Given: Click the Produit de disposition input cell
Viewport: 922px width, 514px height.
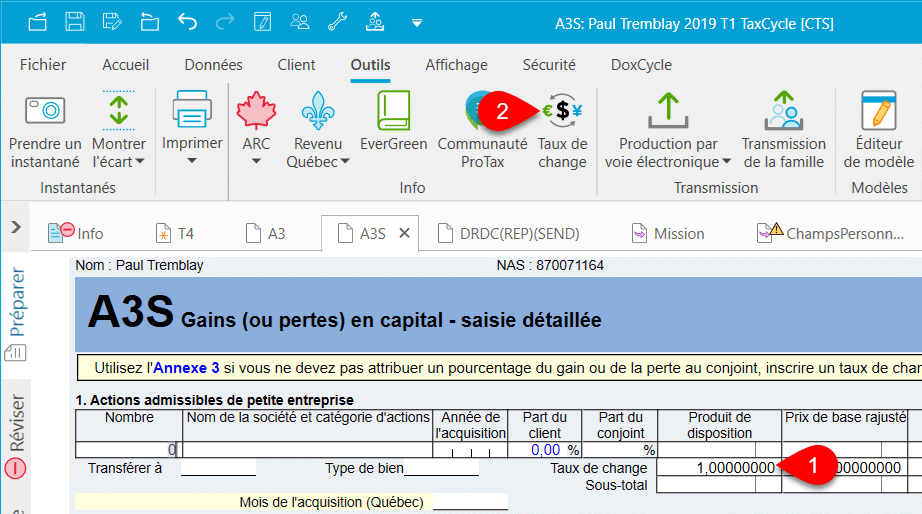Looking at the screenshot, I should (720, 450).
